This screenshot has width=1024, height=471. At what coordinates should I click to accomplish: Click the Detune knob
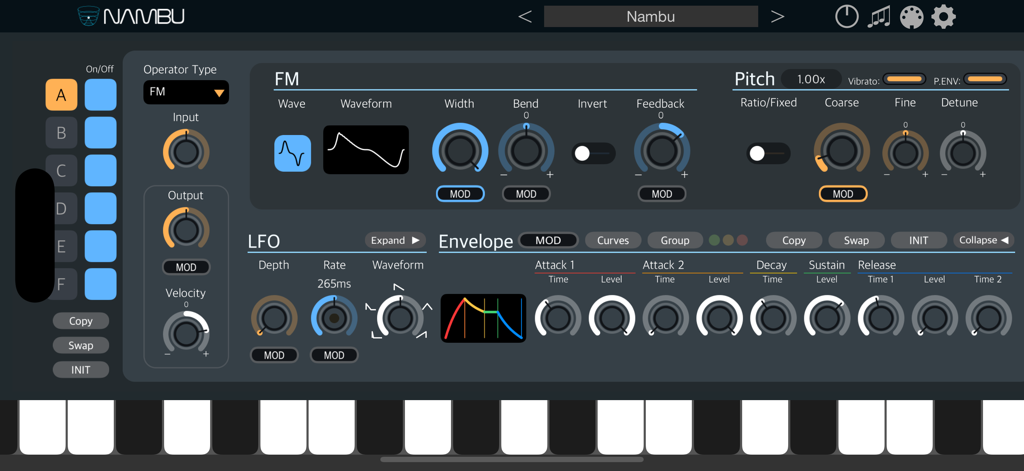pyautogui.click(x=963, y=153)
